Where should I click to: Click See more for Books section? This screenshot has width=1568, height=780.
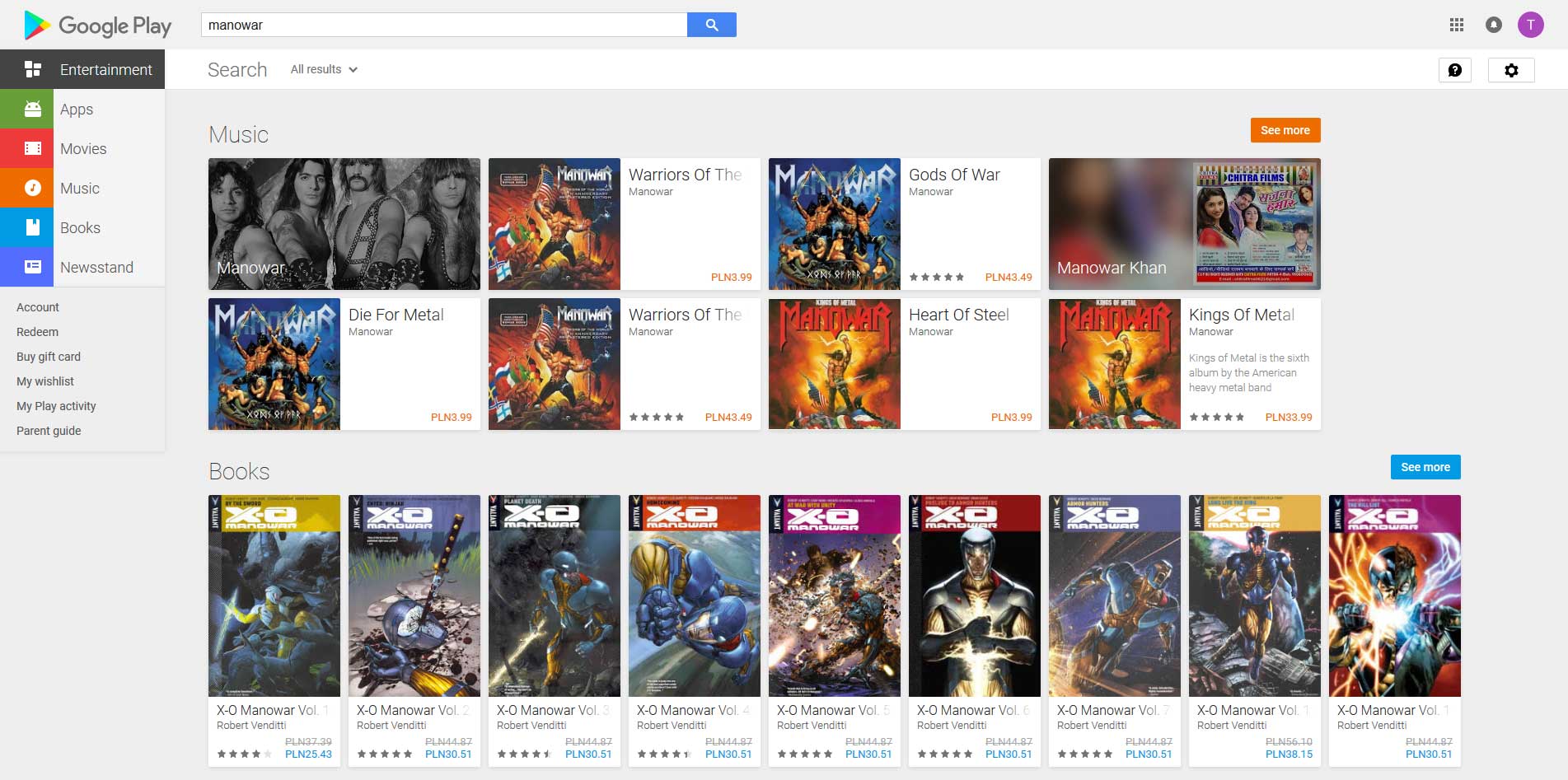(x=1425, y=467)
